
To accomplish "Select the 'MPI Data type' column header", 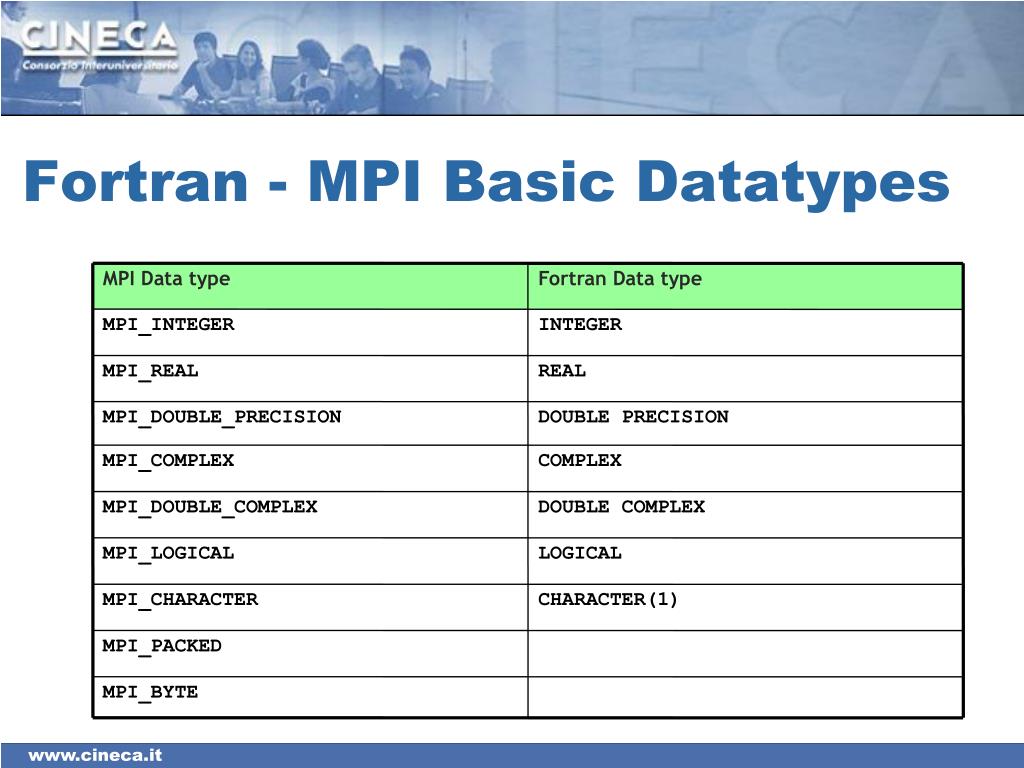I will (x=310, y=286).
